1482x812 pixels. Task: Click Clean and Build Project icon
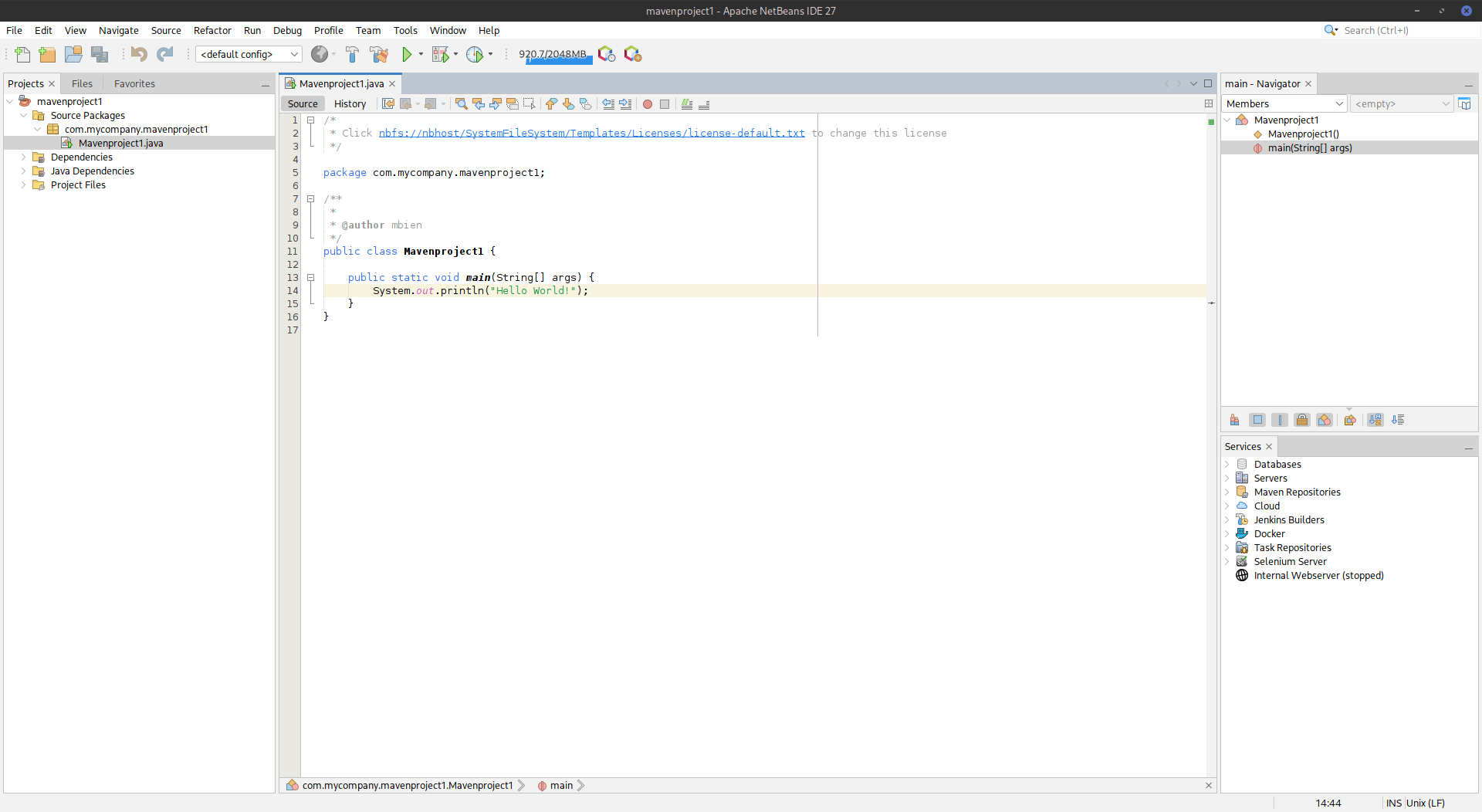click(378, 54)
